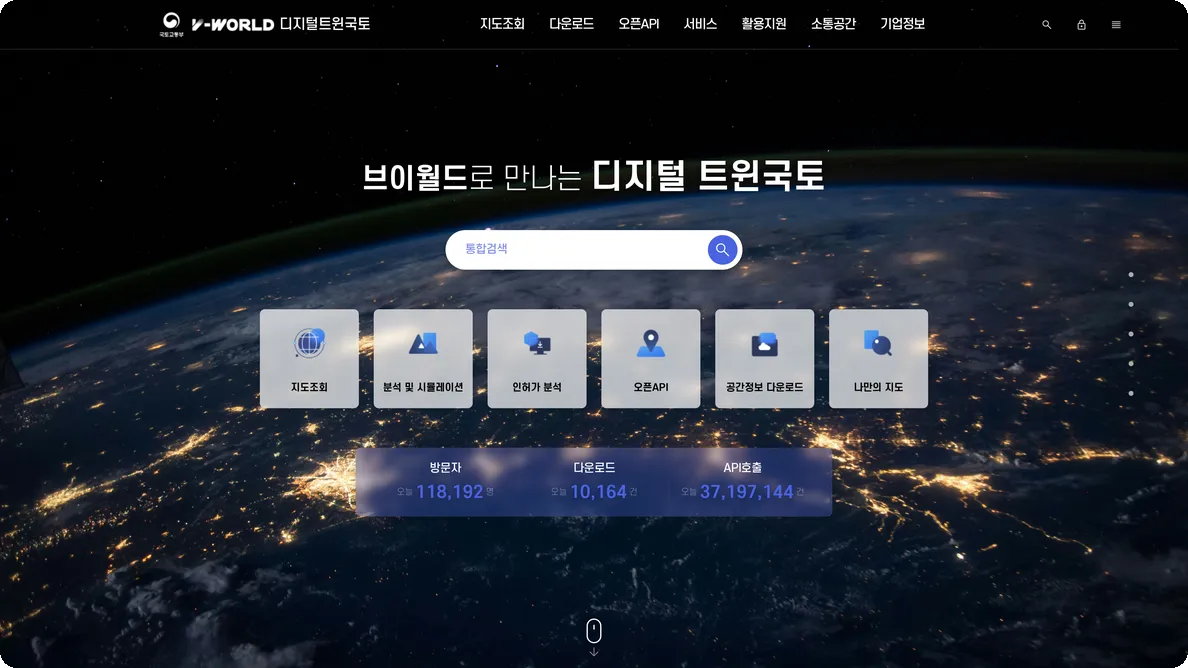Open the 서비스 menu
The height and width of the screenshot is (668, 1188).
coord(700,24)
